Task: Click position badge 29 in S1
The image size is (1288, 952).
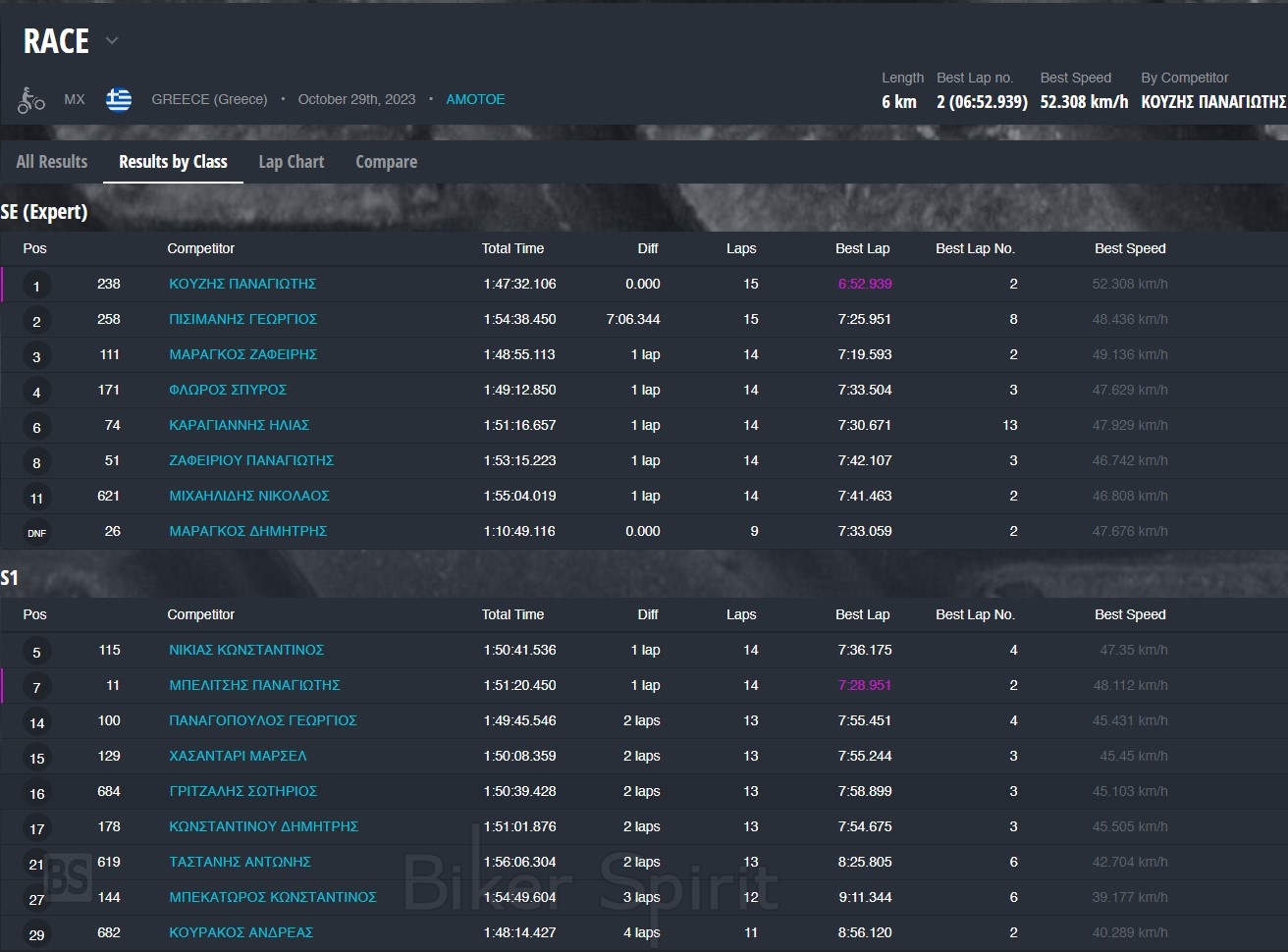Action: (36, 934)
